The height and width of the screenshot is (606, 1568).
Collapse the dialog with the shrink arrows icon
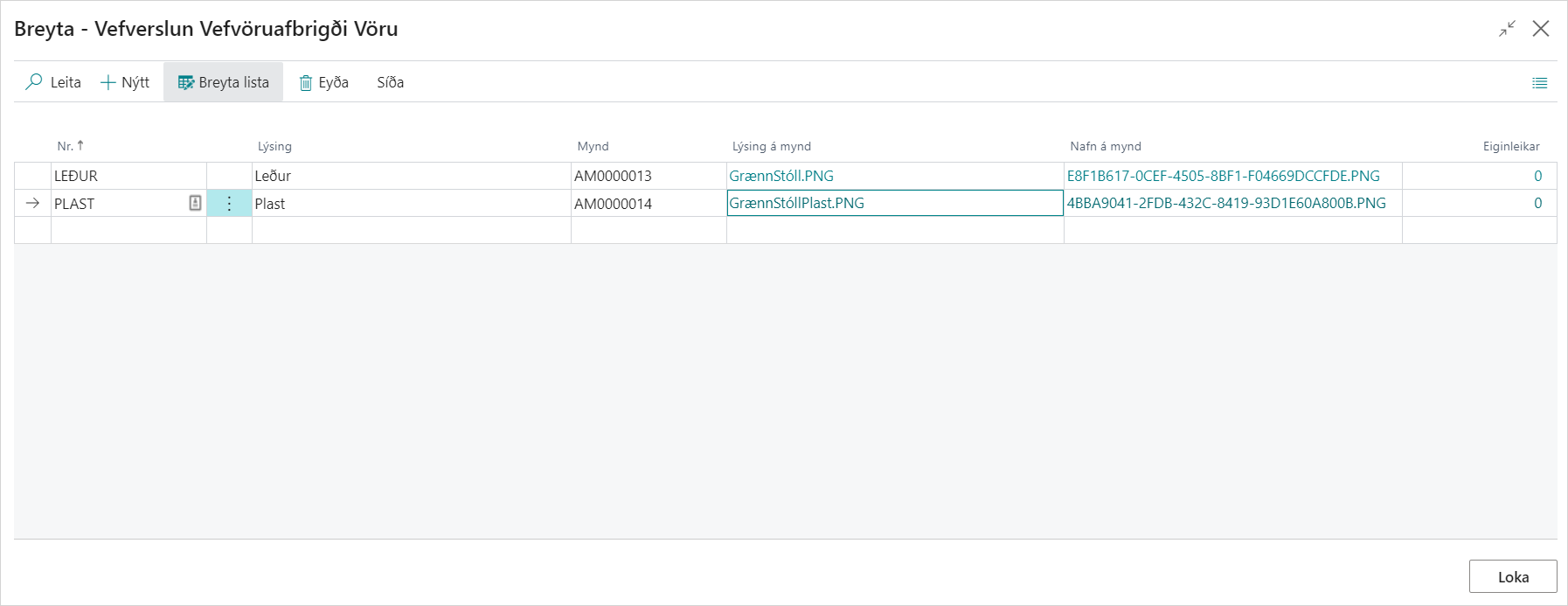coord(1507,29)
